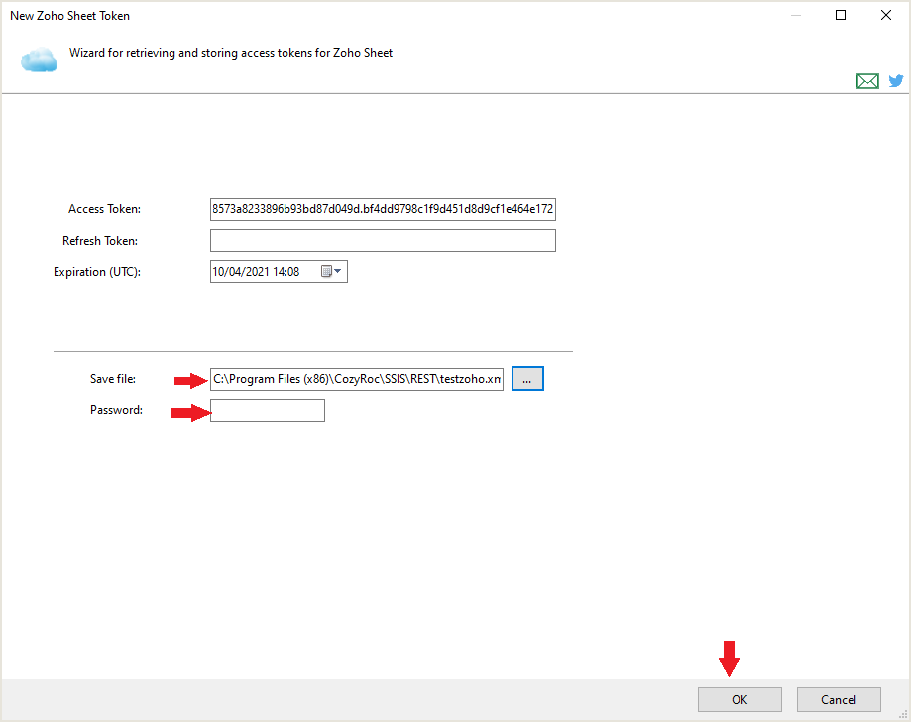The width and height of the screenshot is (911, 722).
Task: Click the "Password:" label
Action: pyautogui.click(x=116, y=410)
